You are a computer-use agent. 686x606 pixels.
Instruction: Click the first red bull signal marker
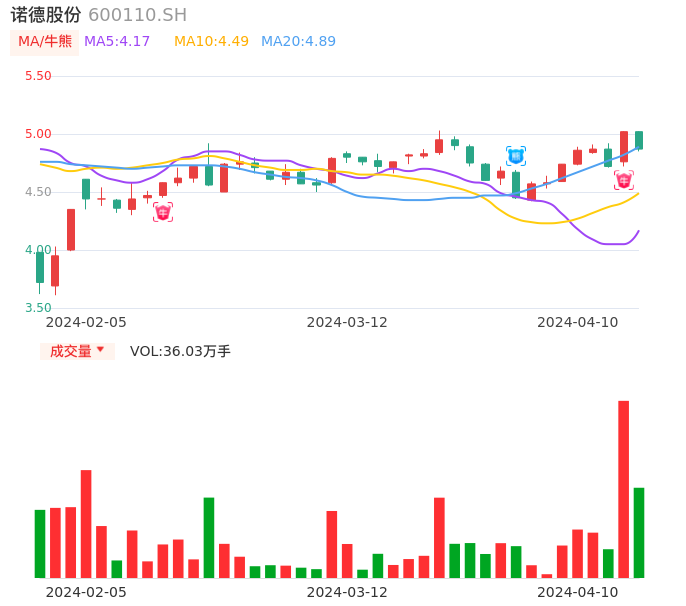point(163,212)
